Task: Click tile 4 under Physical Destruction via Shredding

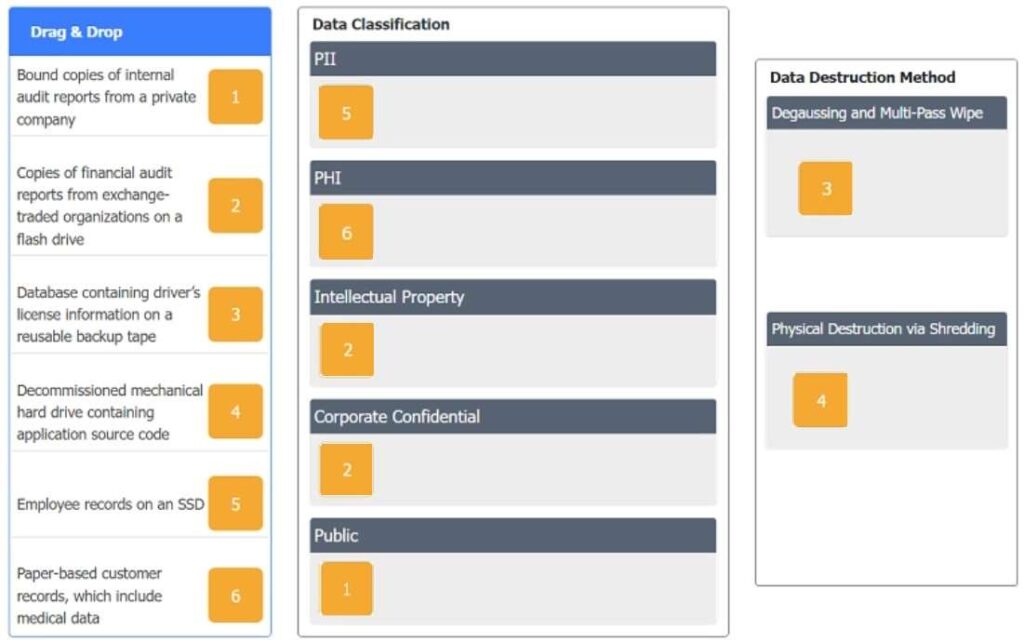Action: point(820,400)
